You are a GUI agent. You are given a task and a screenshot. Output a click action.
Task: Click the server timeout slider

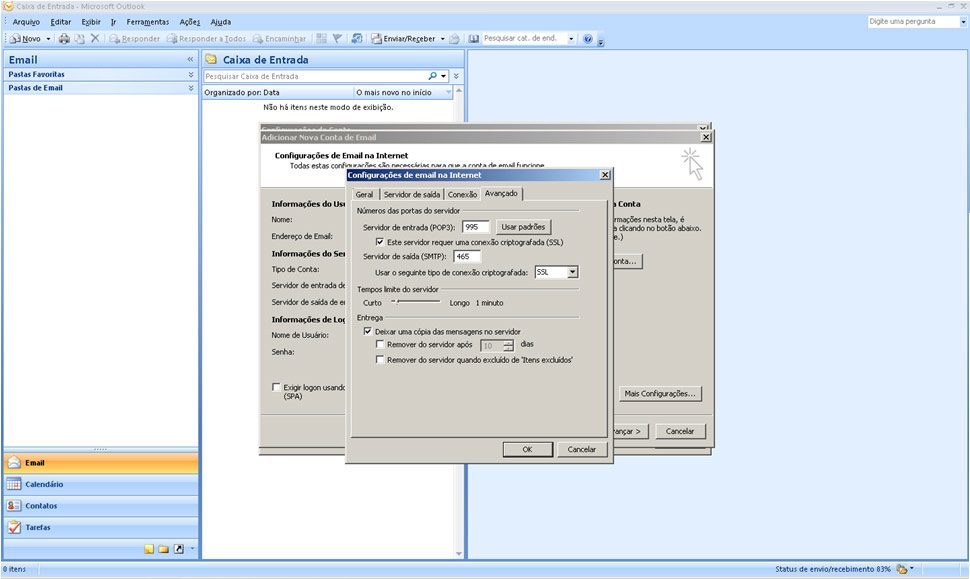coord(416,301)
